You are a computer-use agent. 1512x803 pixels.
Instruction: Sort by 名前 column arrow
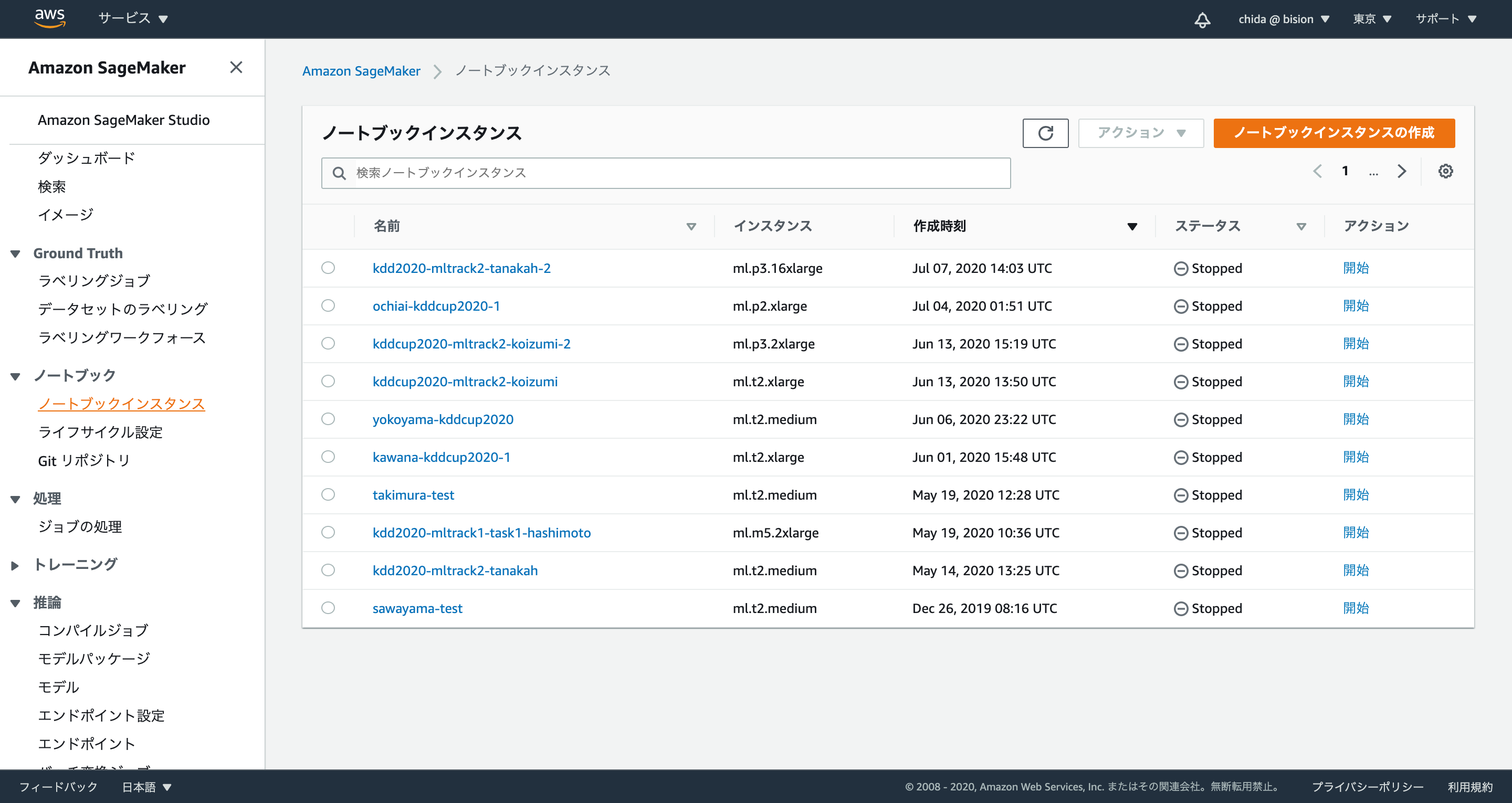[x=691, y=227]
